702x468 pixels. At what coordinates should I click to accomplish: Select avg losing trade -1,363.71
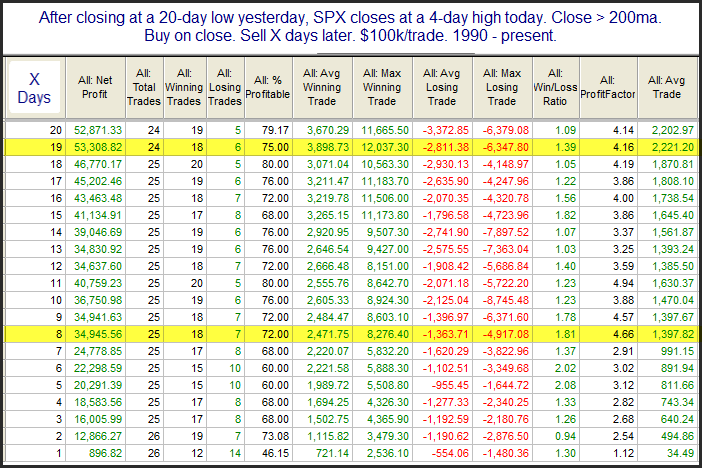pos(445,335)
